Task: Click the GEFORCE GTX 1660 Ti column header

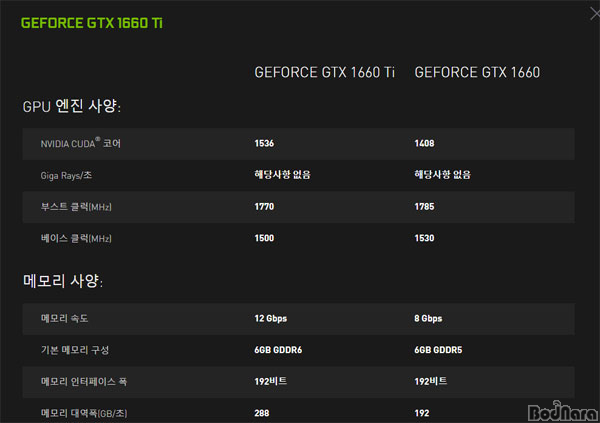Action: click(324, 72)
